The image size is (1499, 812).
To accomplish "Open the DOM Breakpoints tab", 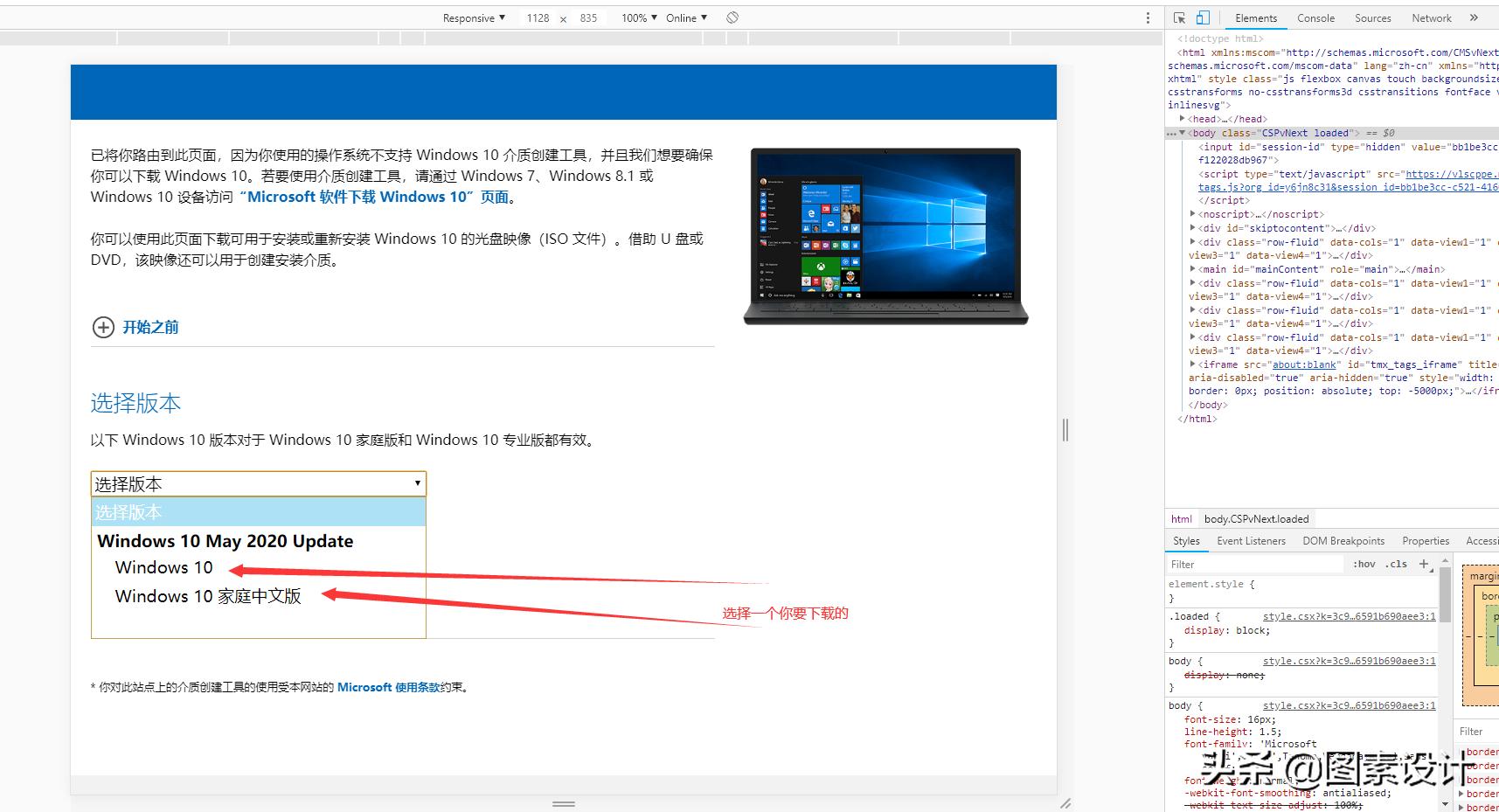I will [x=1343, y=541].
